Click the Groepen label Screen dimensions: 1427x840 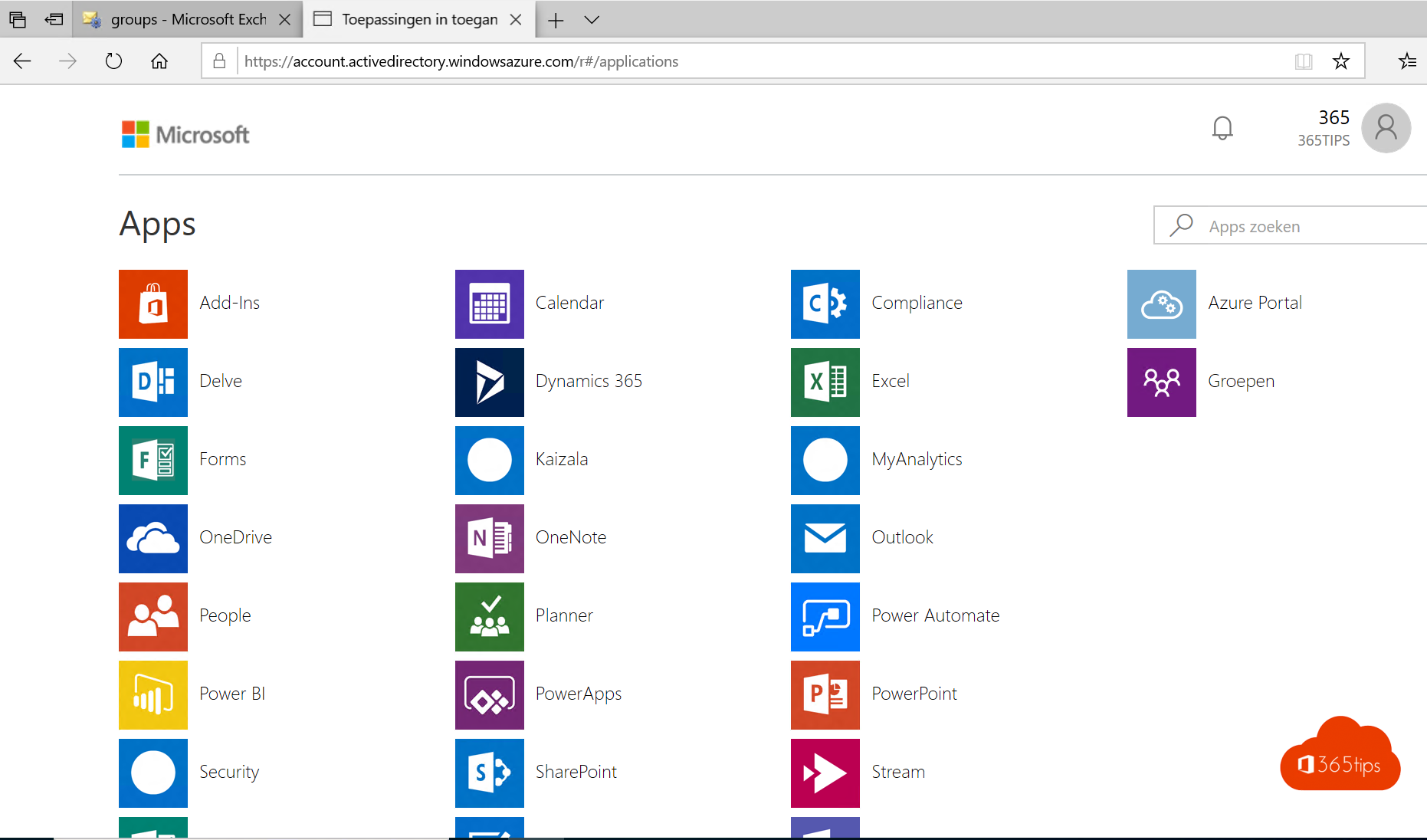pyautogui.click(x=1242, y=381)
